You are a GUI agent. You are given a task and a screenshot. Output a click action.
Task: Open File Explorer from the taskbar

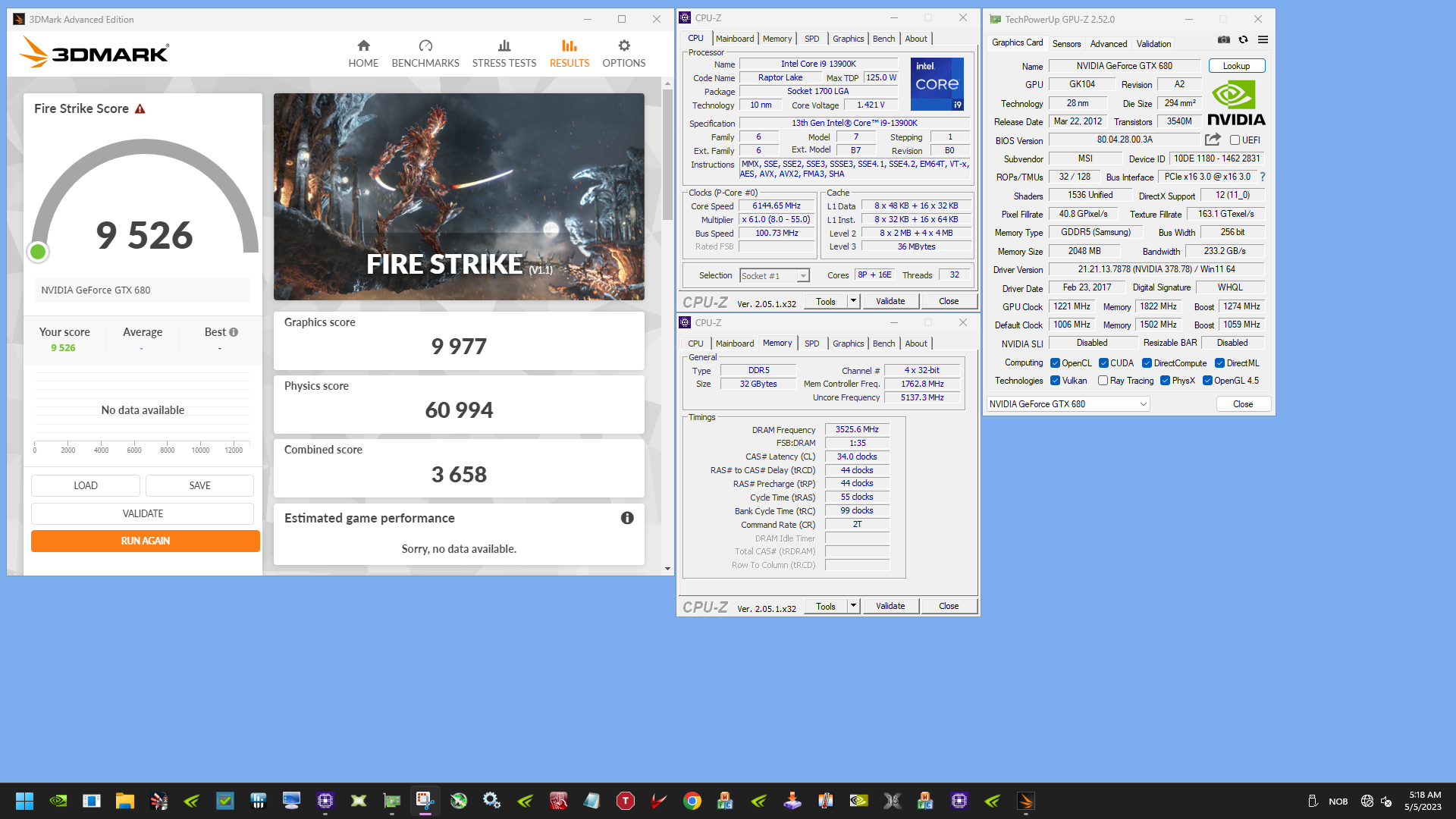[x=125, y=801]
